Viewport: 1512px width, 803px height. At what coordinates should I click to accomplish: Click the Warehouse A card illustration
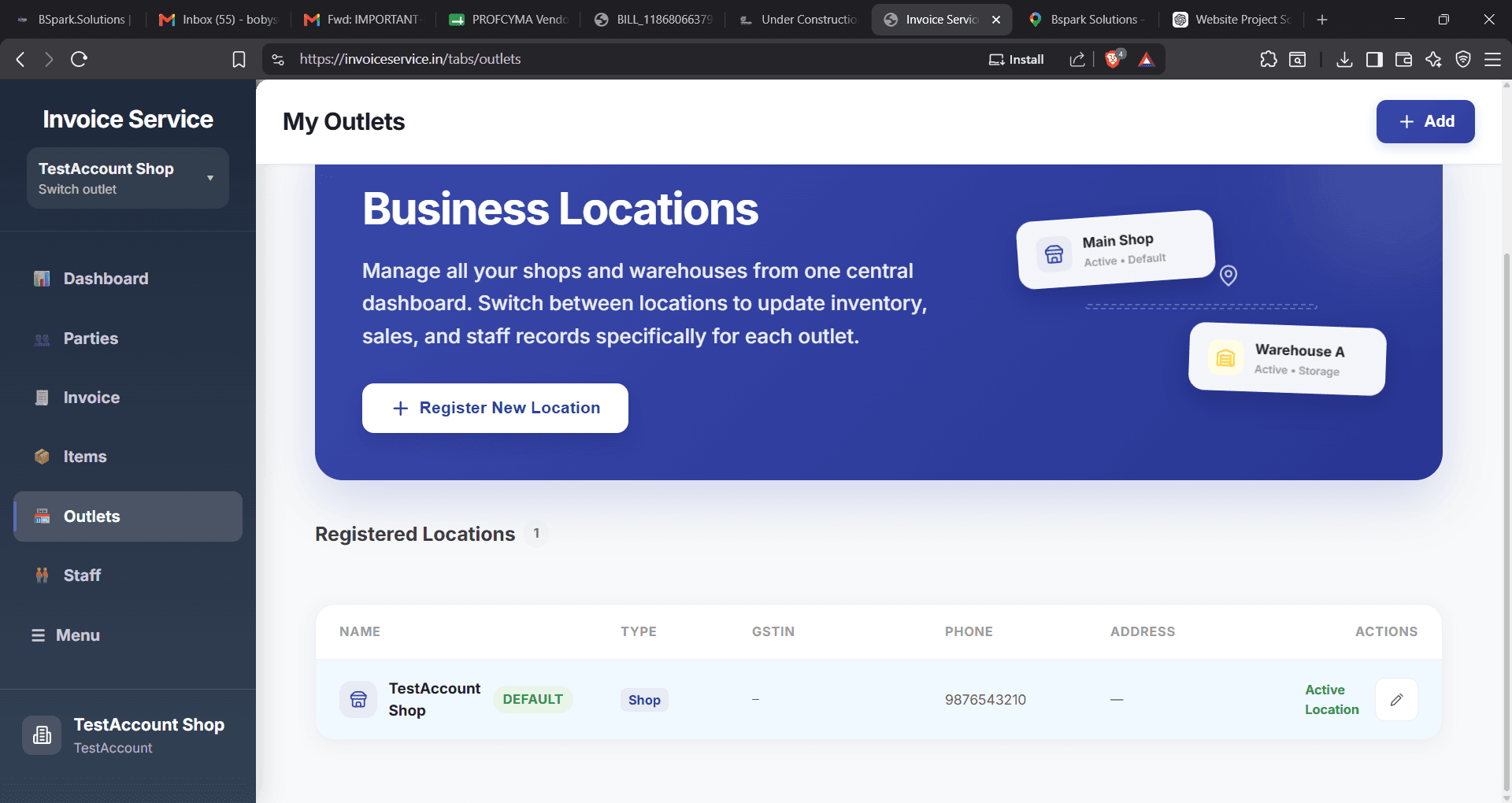pos(1288,359)
